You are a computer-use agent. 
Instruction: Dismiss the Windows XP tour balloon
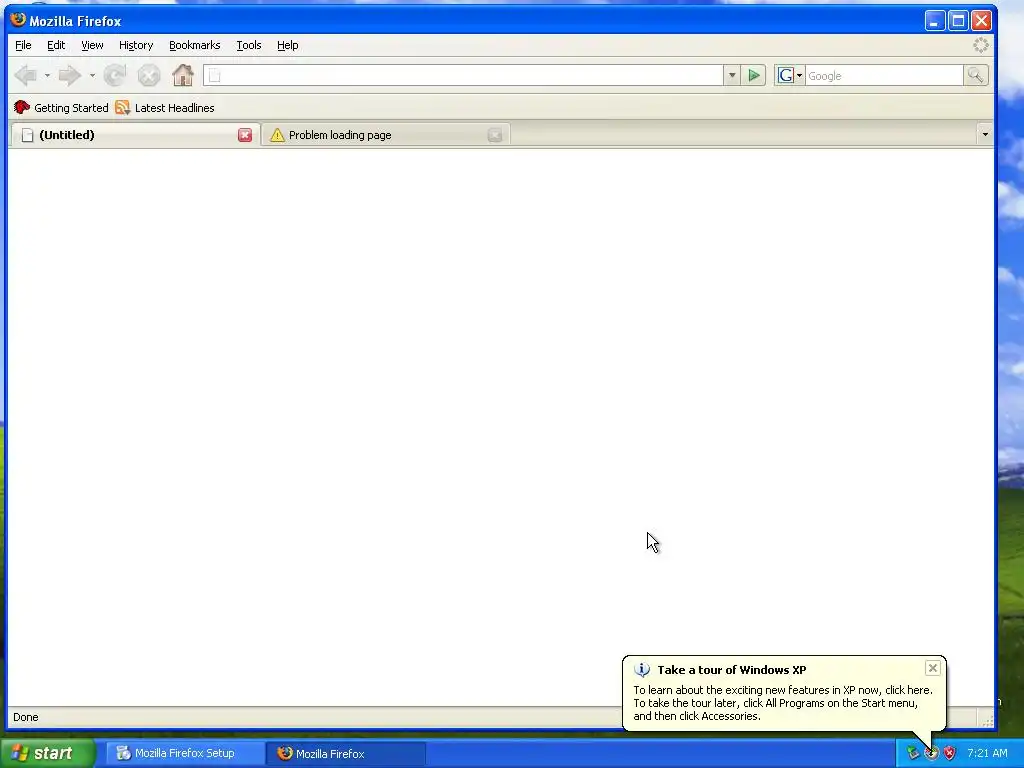click(933, 667)
